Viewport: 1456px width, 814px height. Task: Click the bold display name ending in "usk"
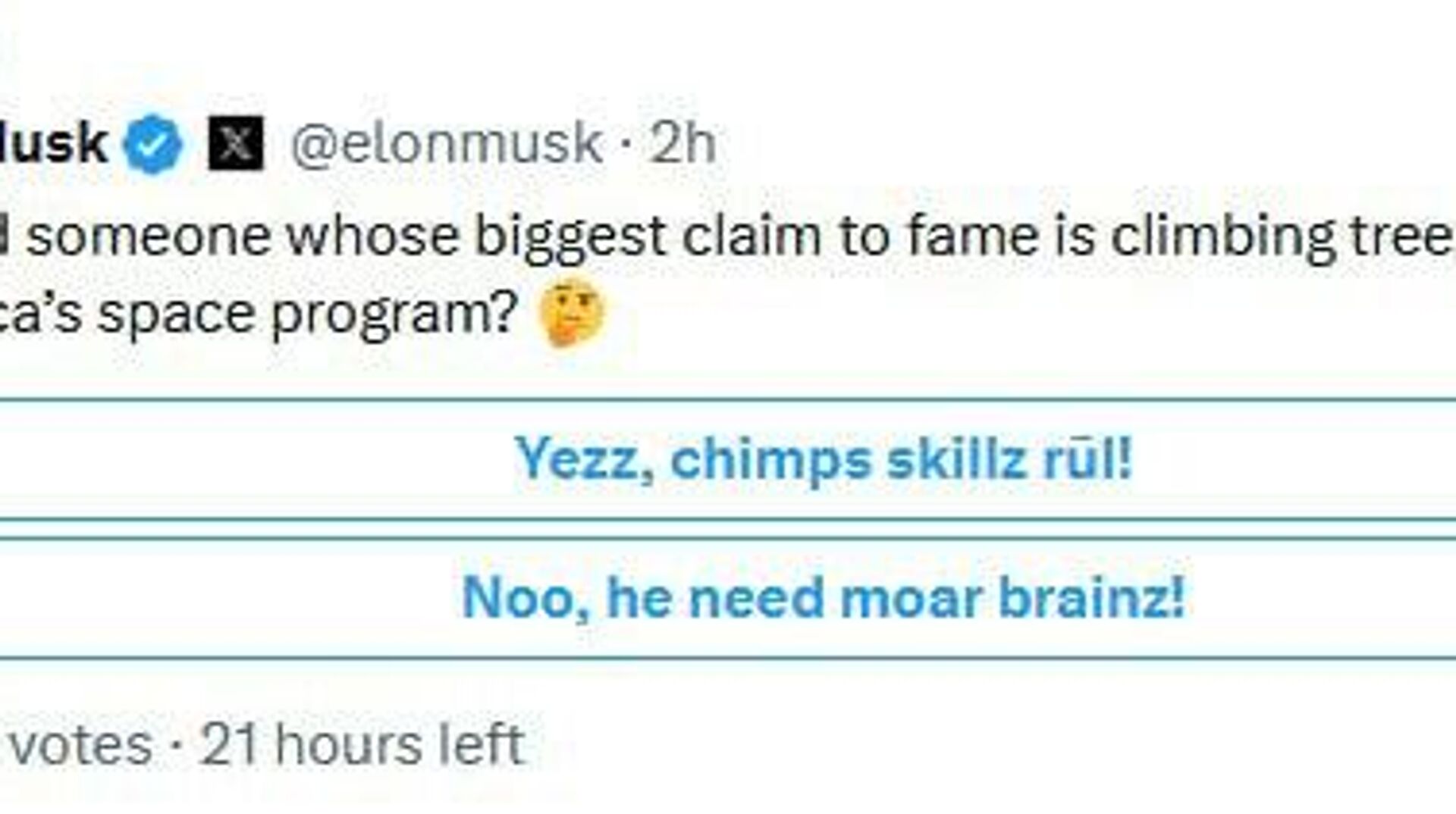52,143
